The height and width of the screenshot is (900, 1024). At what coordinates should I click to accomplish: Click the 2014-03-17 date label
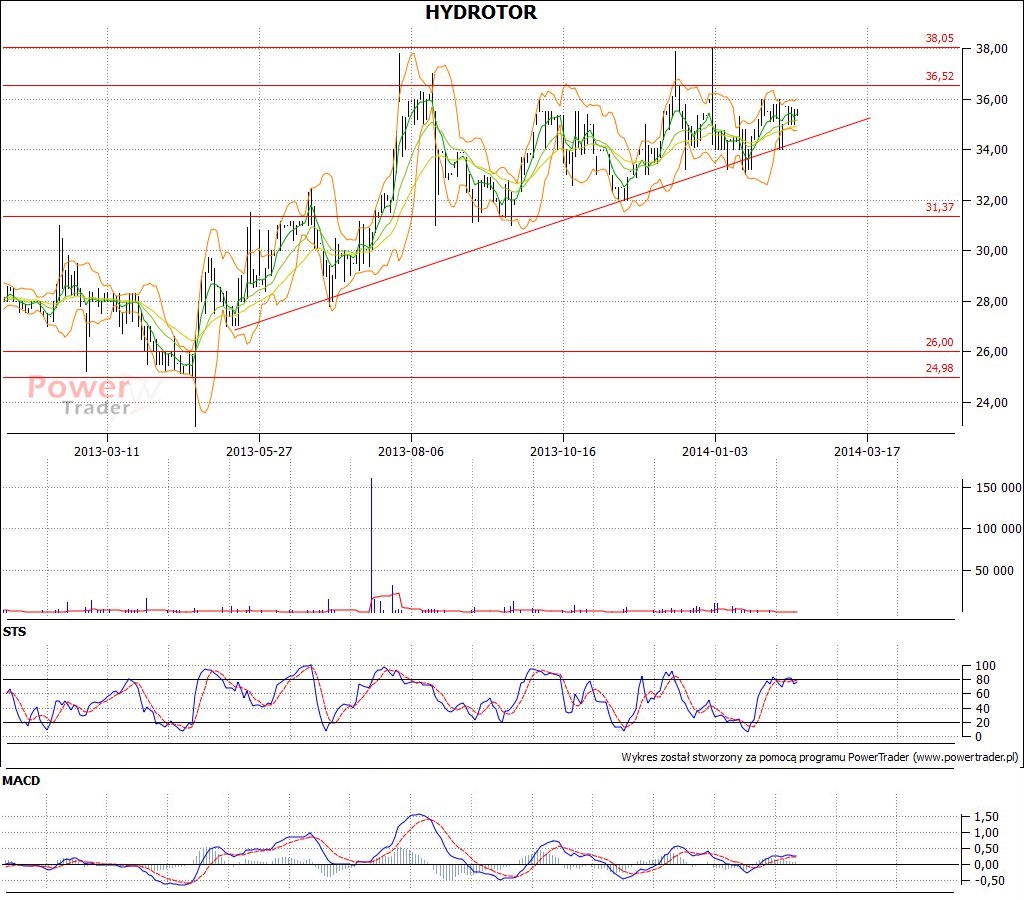pos(867,451)
